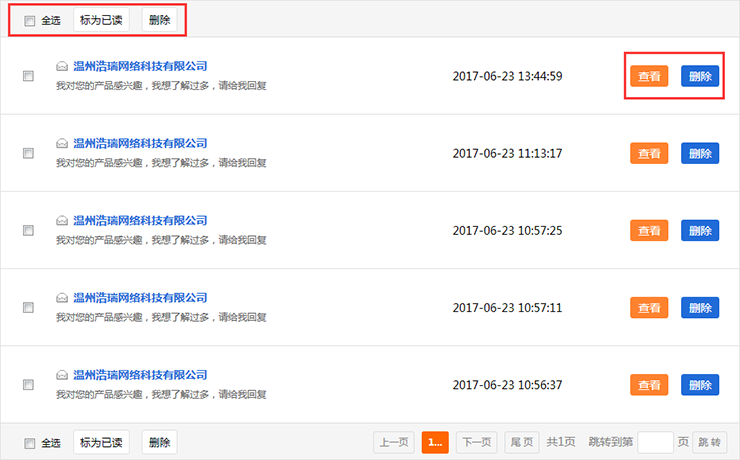Click preview text under the 13:44:59 message
The height and width of the screenshot is (460, 740).
tap(161, 86)
